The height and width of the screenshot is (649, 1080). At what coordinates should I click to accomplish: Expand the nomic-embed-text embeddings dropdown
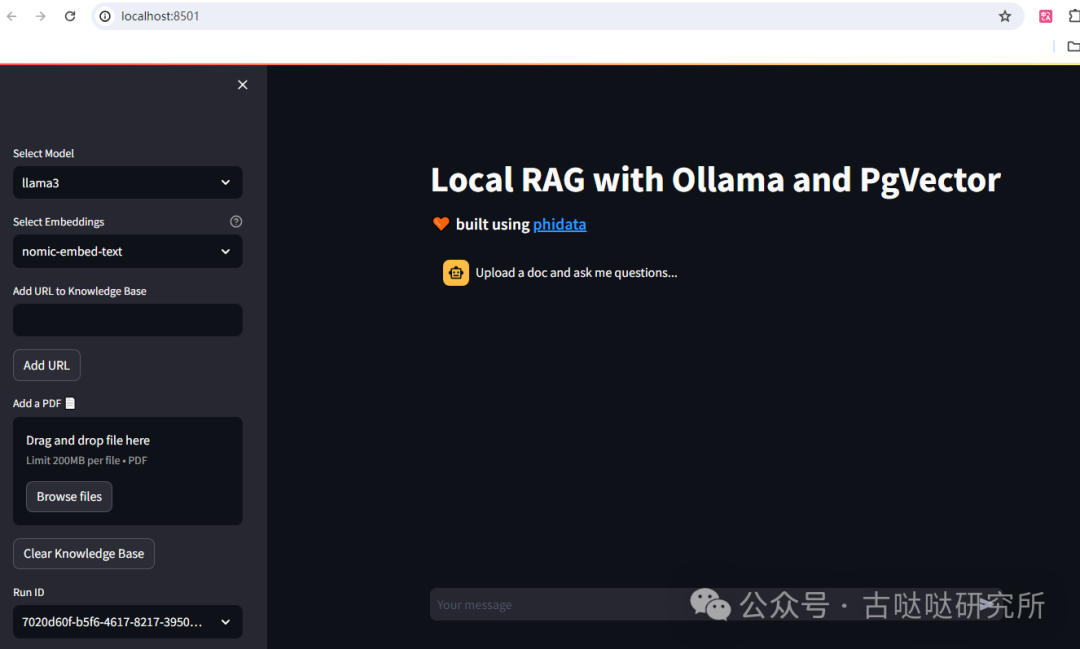[127, 252]
